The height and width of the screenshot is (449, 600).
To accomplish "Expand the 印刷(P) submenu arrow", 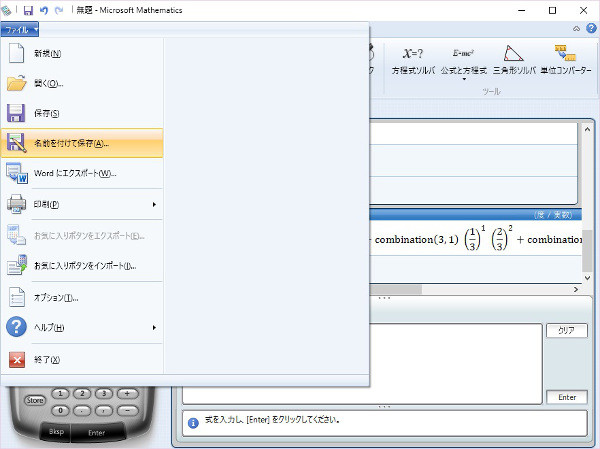I will (154, 204).
